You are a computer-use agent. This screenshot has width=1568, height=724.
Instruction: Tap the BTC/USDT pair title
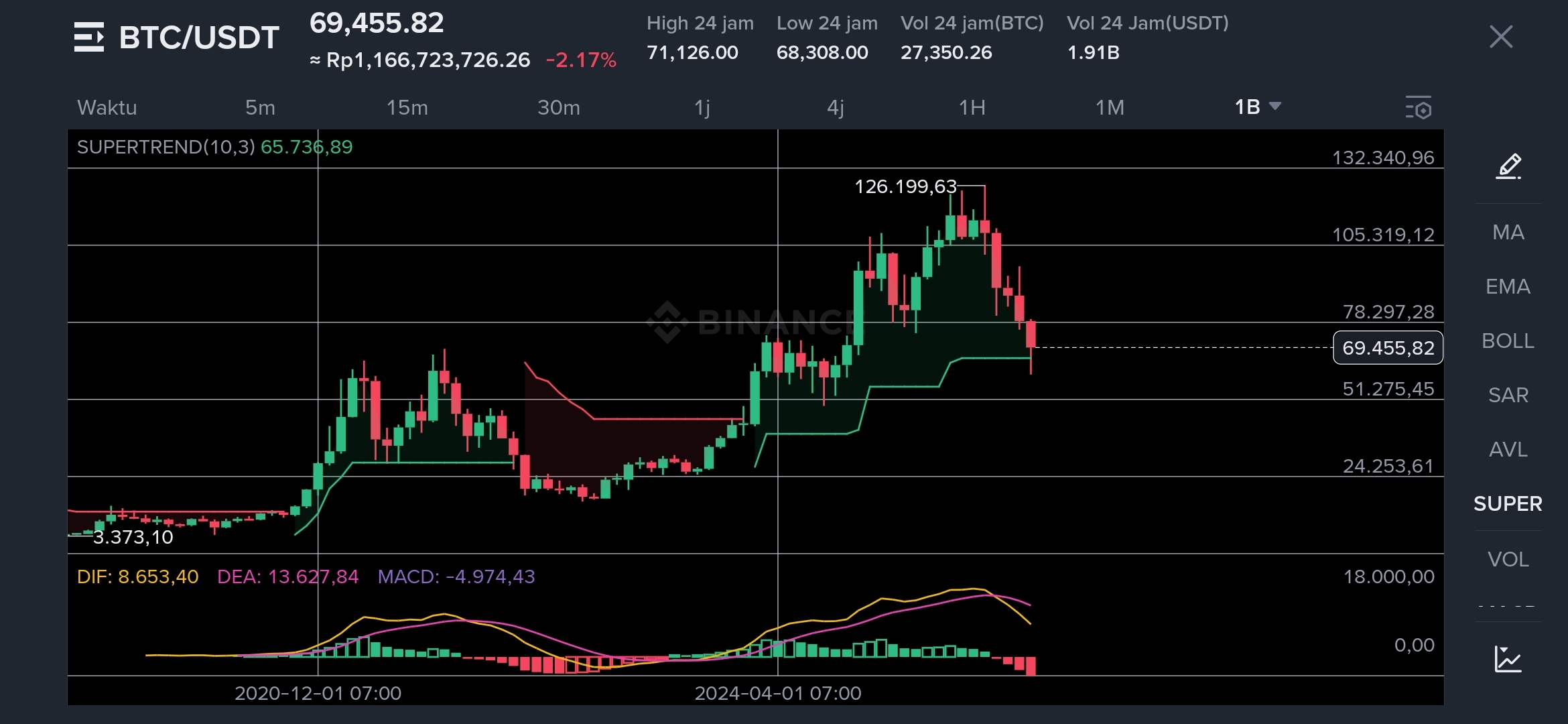click(199, 38)
